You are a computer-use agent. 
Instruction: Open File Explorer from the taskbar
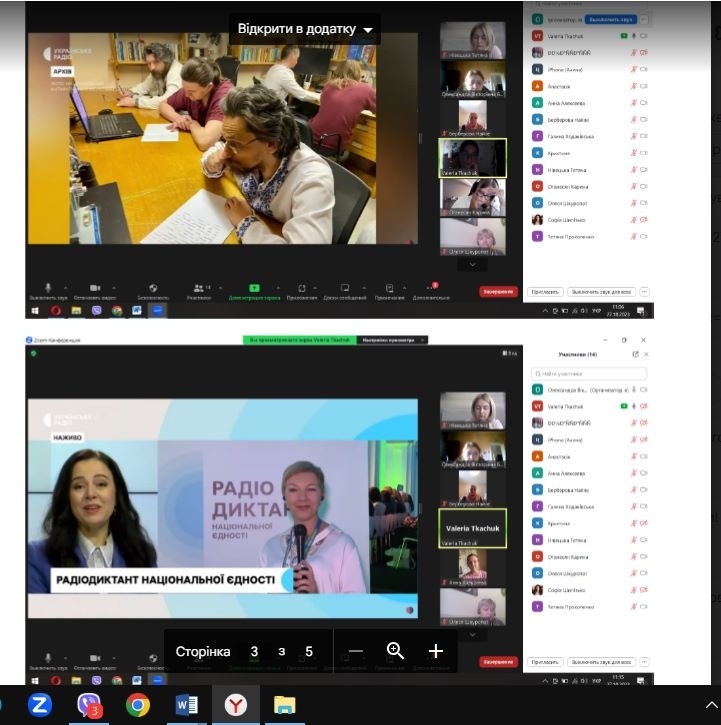pos(285,705)
